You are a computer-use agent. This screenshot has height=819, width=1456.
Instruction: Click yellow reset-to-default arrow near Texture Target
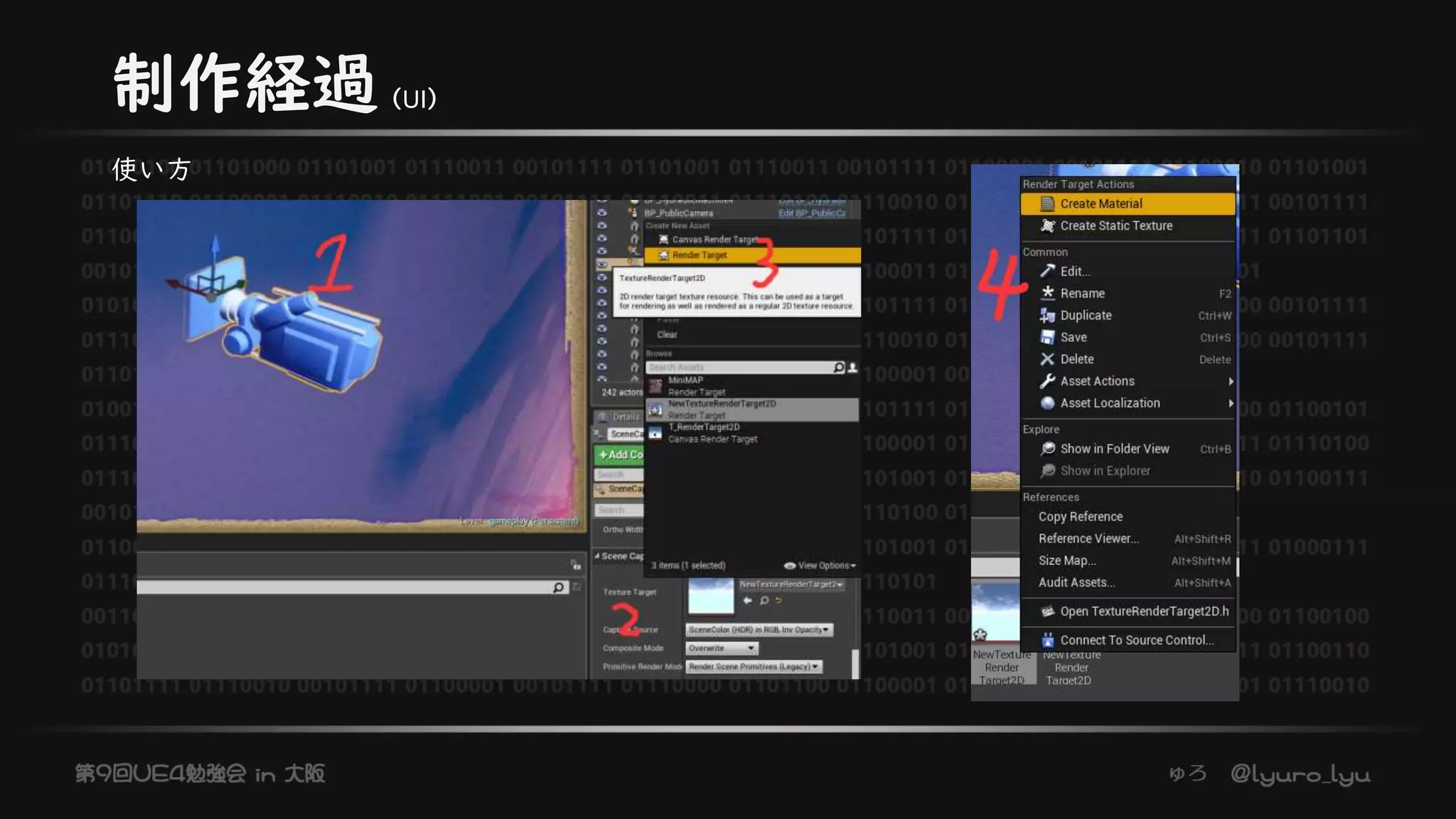[779, 601]
